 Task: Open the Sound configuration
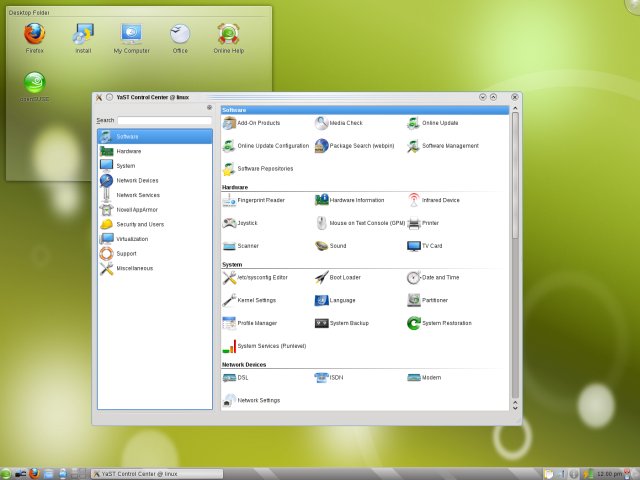coord(337,246)
